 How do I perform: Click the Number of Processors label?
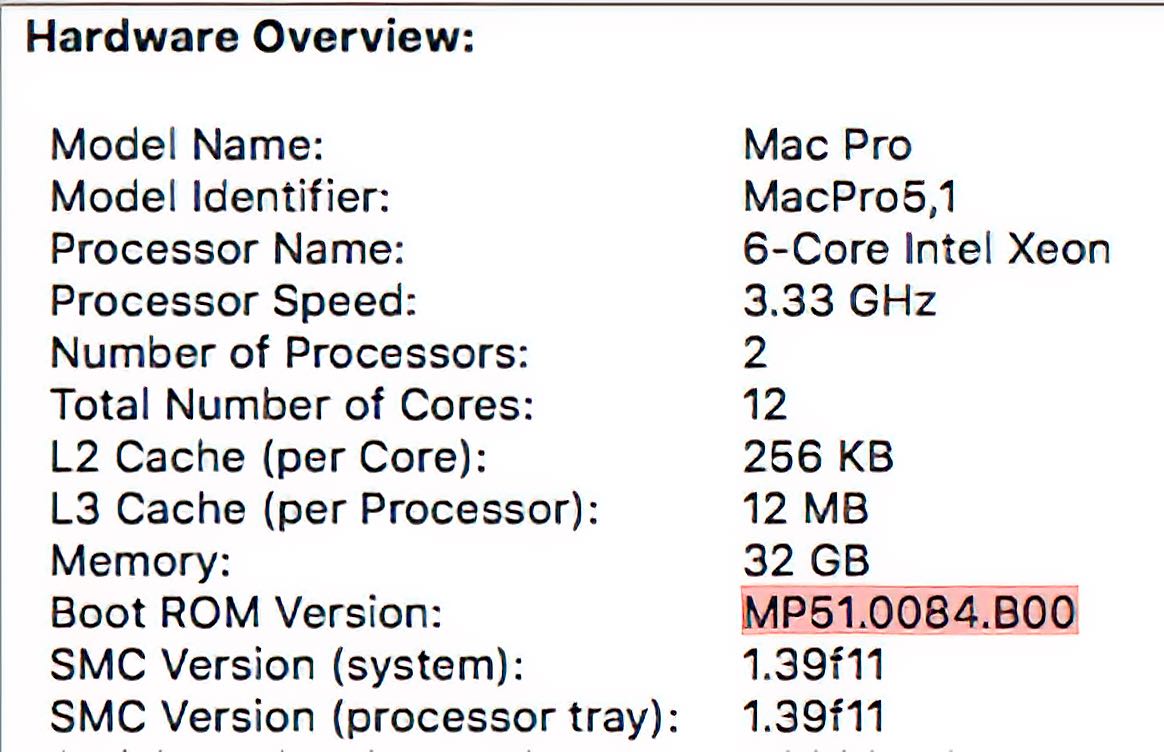(289, 353)
